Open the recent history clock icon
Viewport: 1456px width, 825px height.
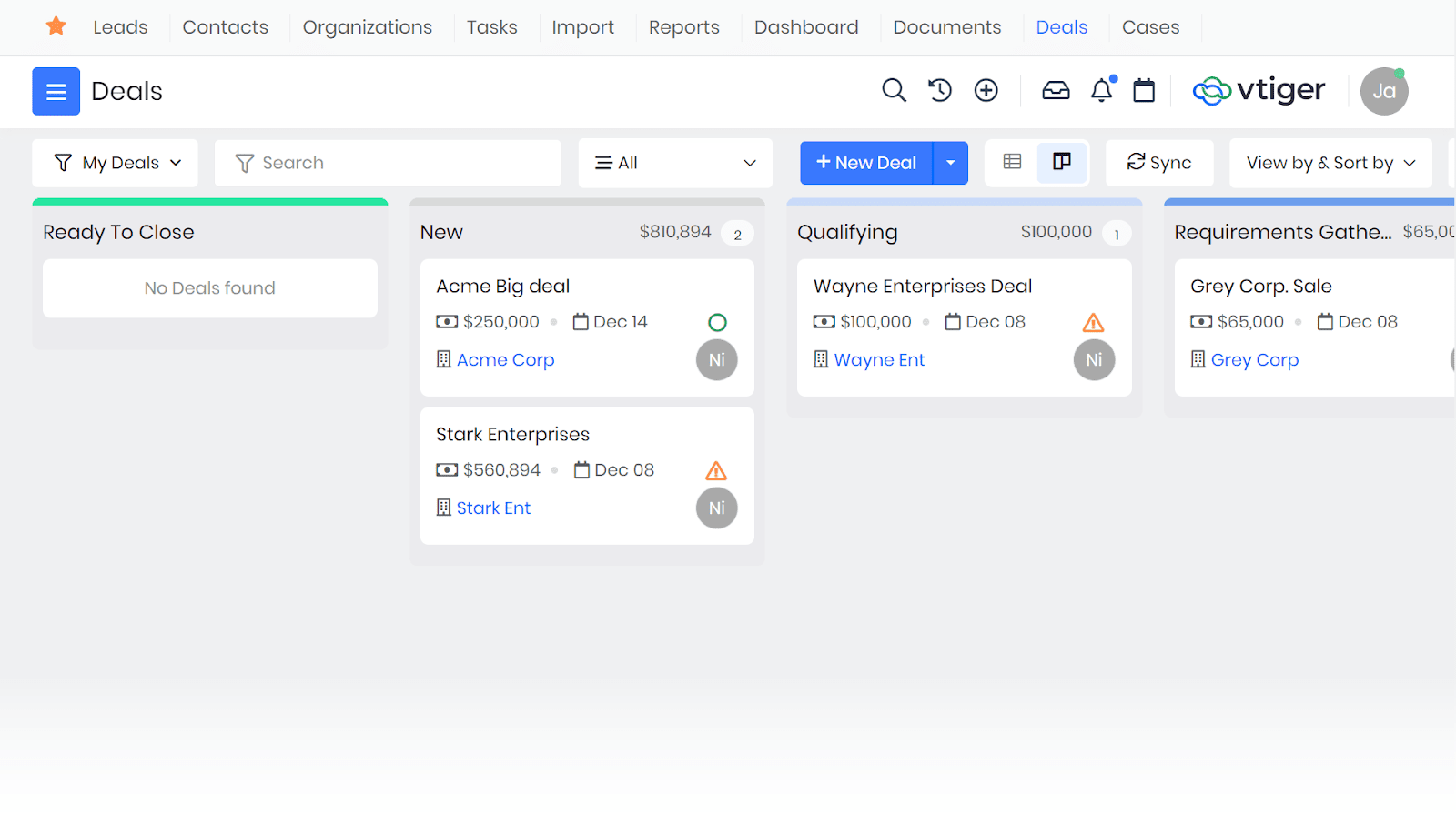point(940,90)
